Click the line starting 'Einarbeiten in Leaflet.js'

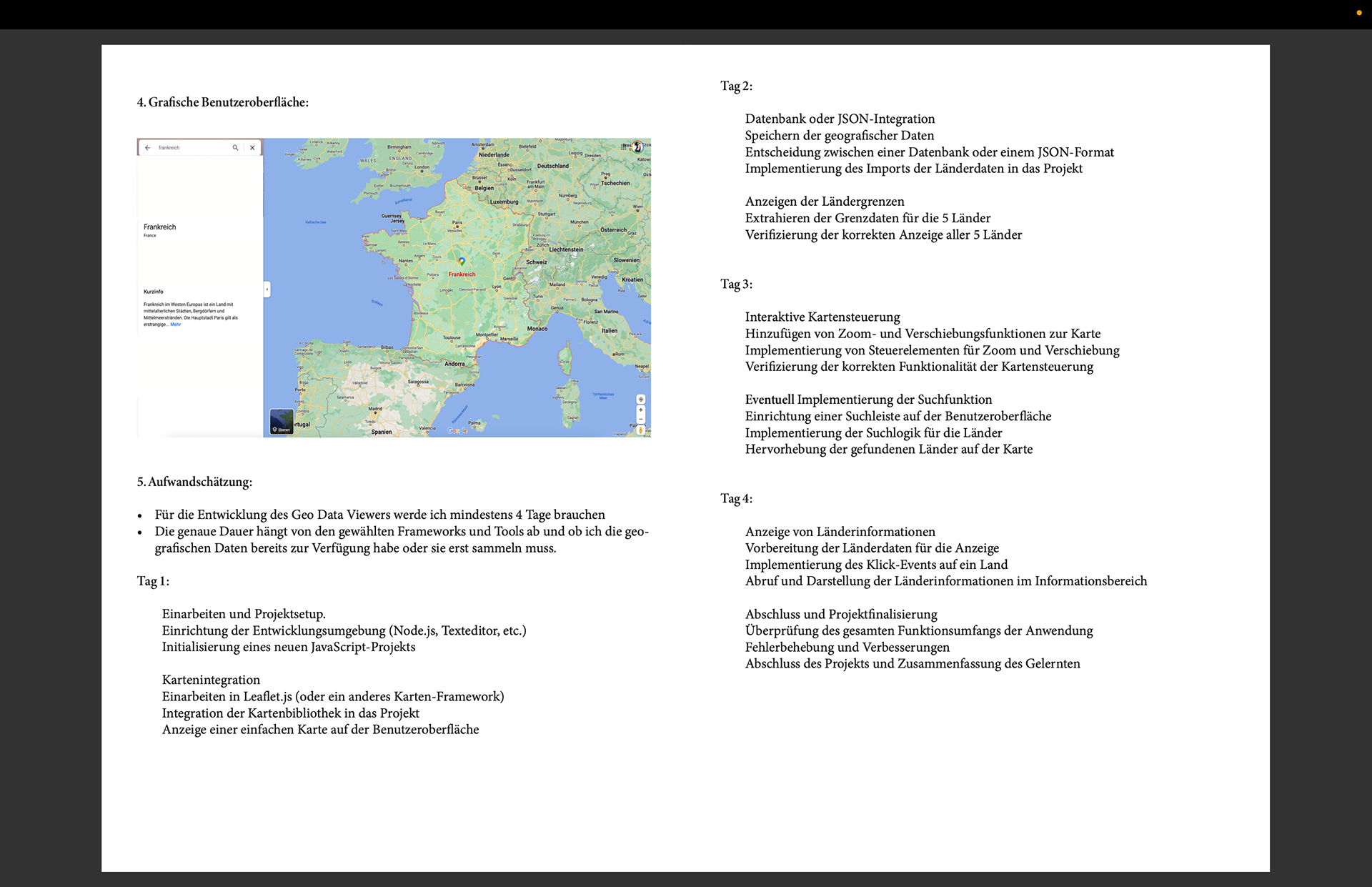click(x=333, y=696)
